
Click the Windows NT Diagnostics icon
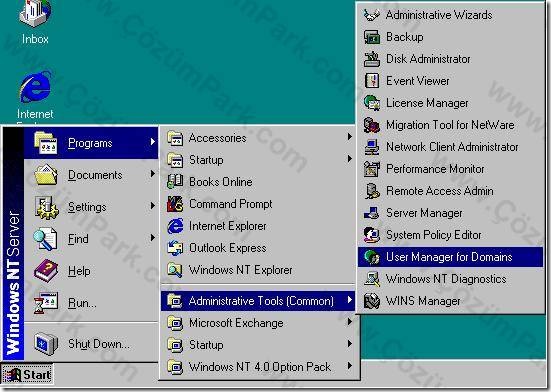tap(371, 279)
